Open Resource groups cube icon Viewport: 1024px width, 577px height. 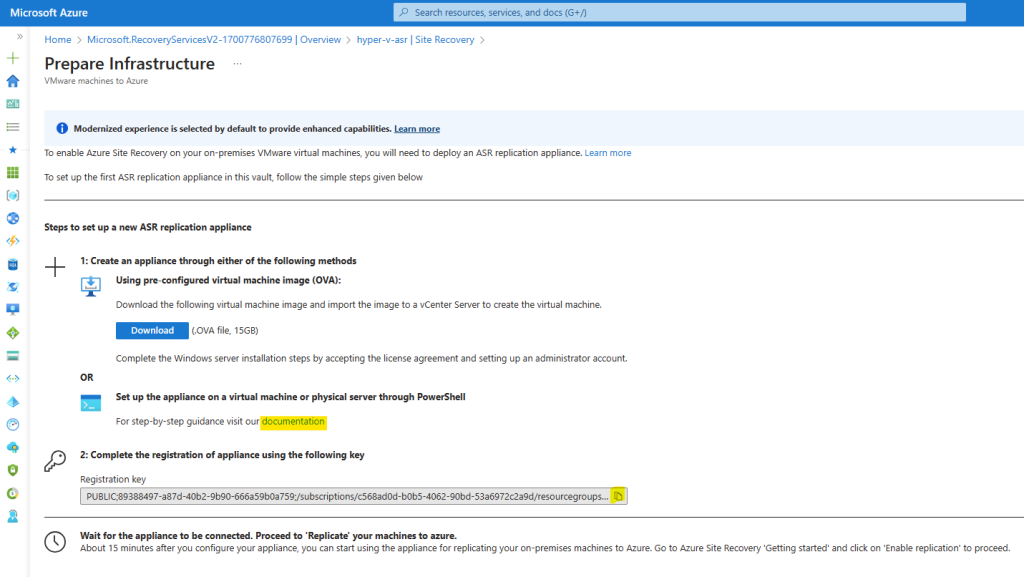[x=12, y=195]
